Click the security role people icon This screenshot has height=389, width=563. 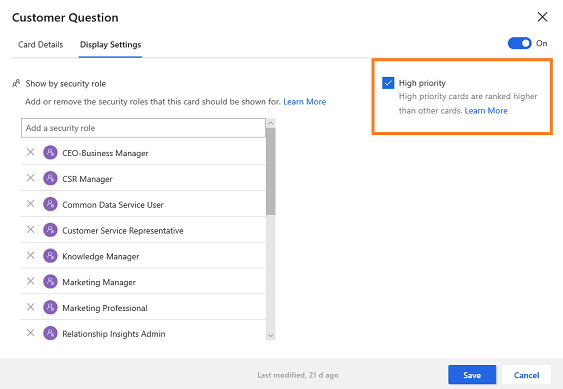[x=16, y=84]
